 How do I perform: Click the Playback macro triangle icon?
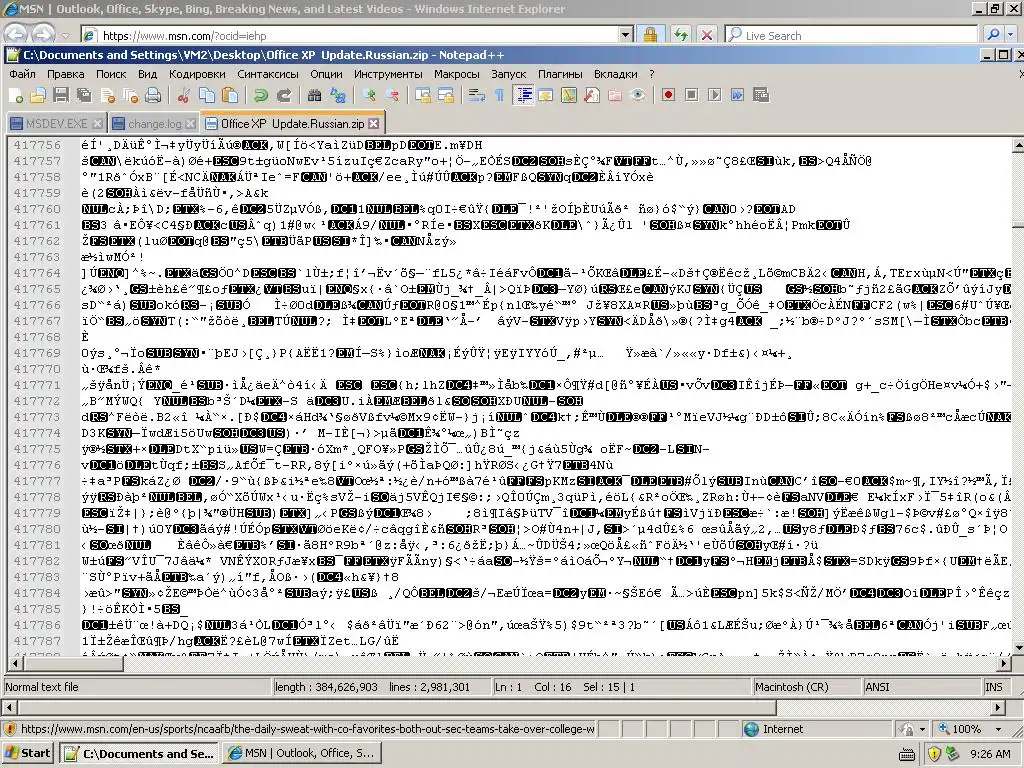click(x=714, y=95)
